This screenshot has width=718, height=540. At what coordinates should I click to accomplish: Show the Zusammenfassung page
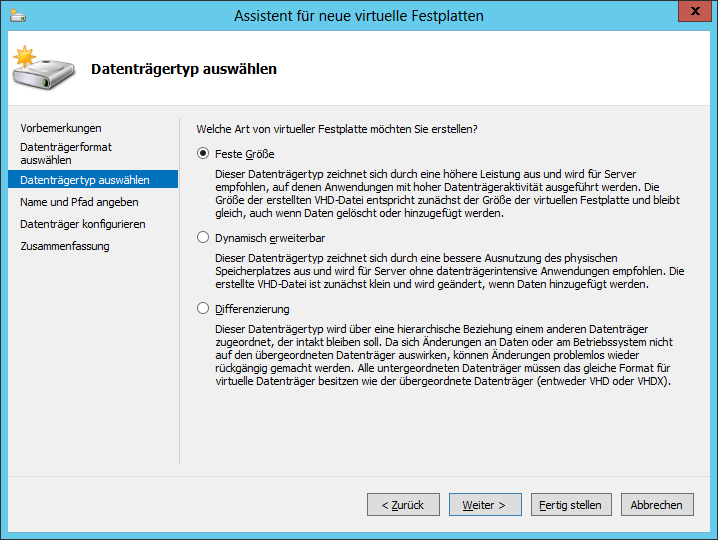(65, 246)
